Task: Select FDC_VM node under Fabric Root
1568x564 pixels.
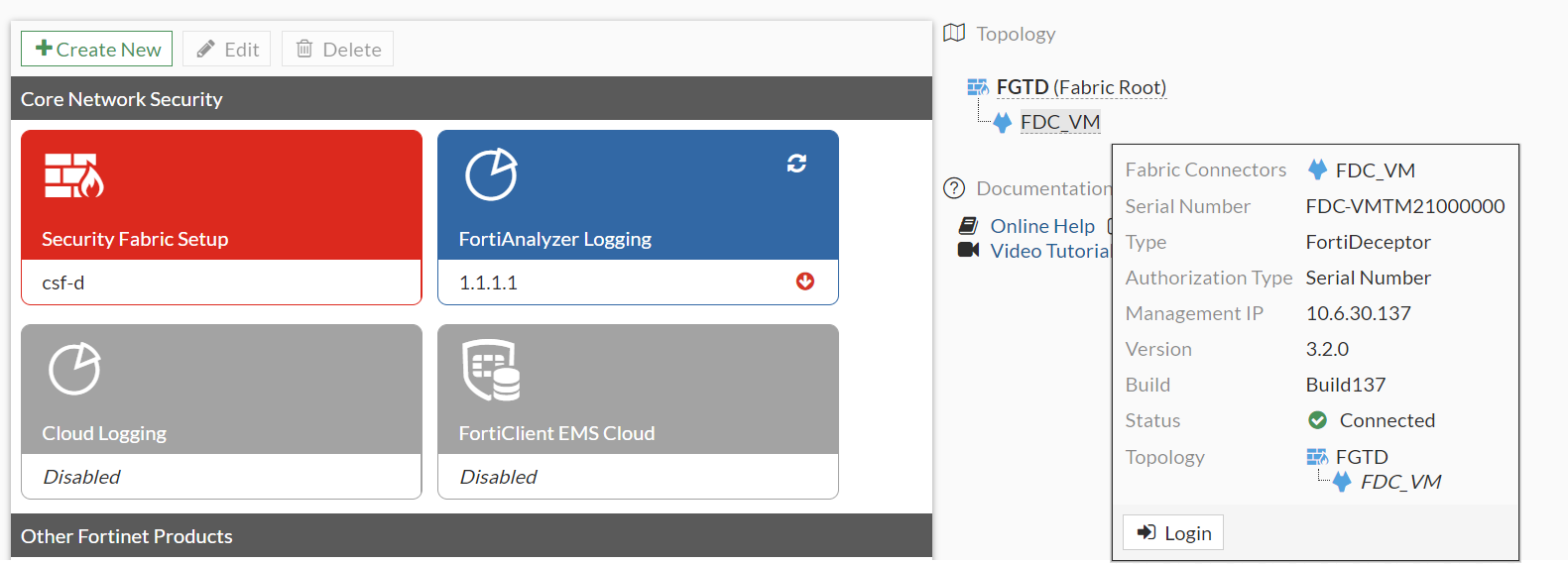Action: pos(1059,122)
